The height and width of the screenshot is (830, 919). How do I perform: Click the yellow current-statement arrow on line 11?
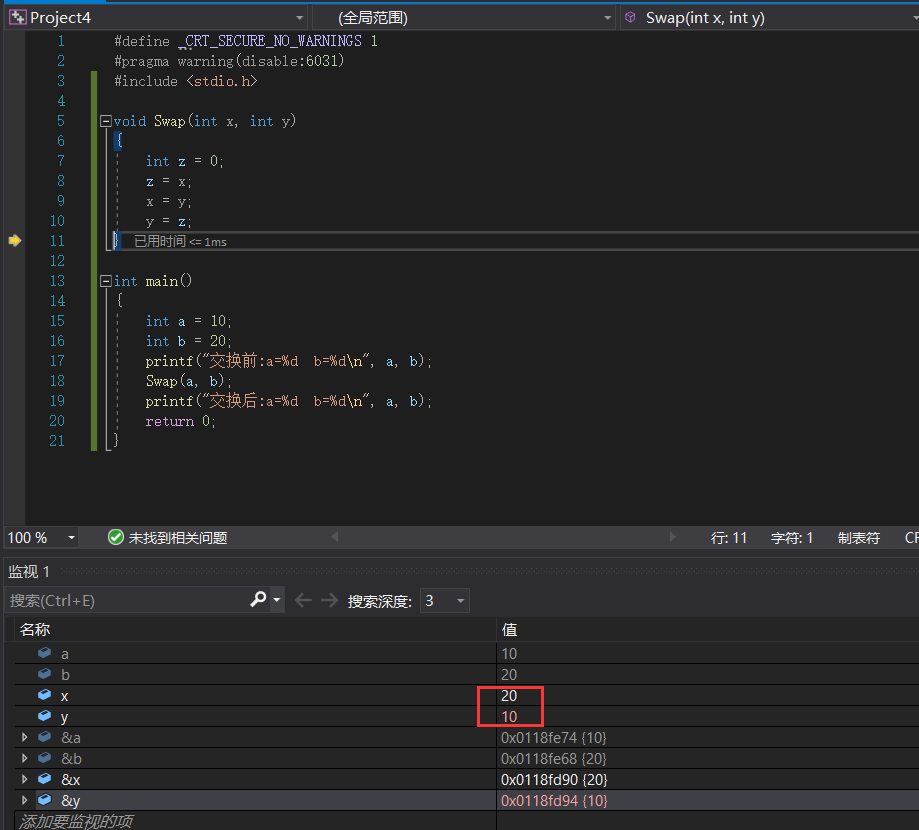(x=15, y=240)
